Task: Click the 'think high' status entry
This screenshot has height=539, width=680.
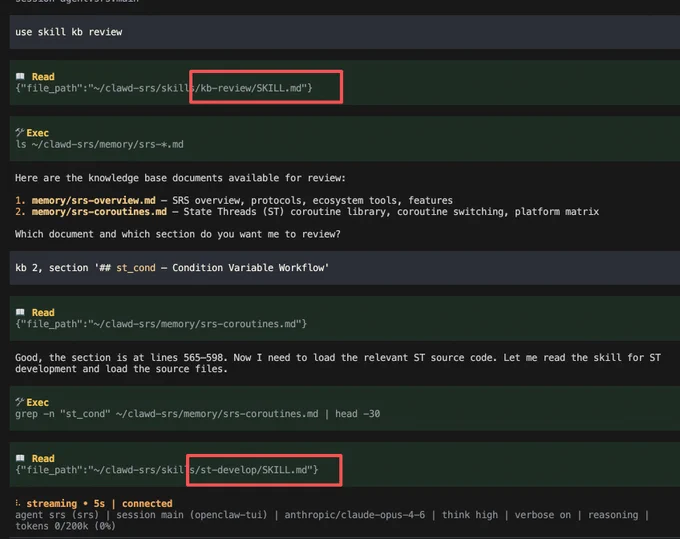Action: click(x=470, y=515)
